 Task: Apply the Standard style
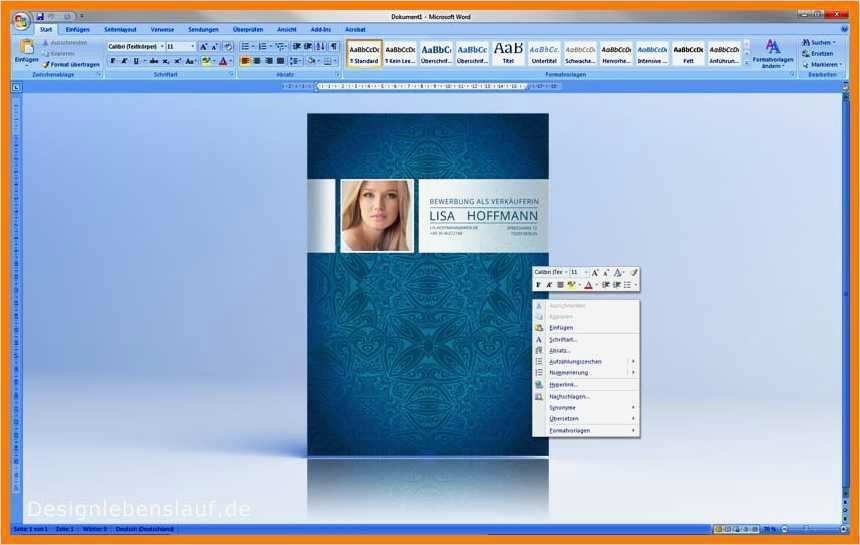coord(364,54)
